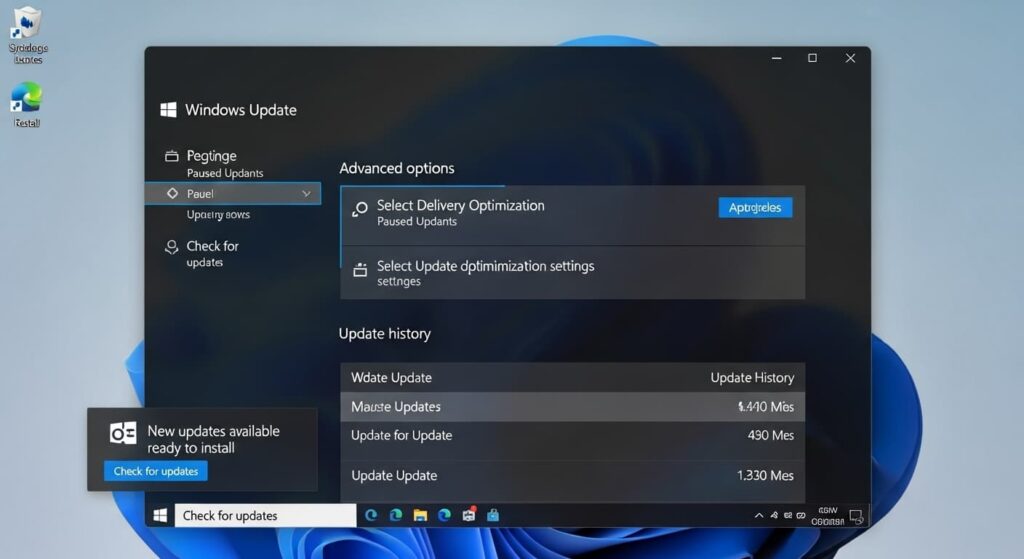Click the diamond icon next to Pauel
This screenshot has width=1024, height=559.
[x=172, y=193]
